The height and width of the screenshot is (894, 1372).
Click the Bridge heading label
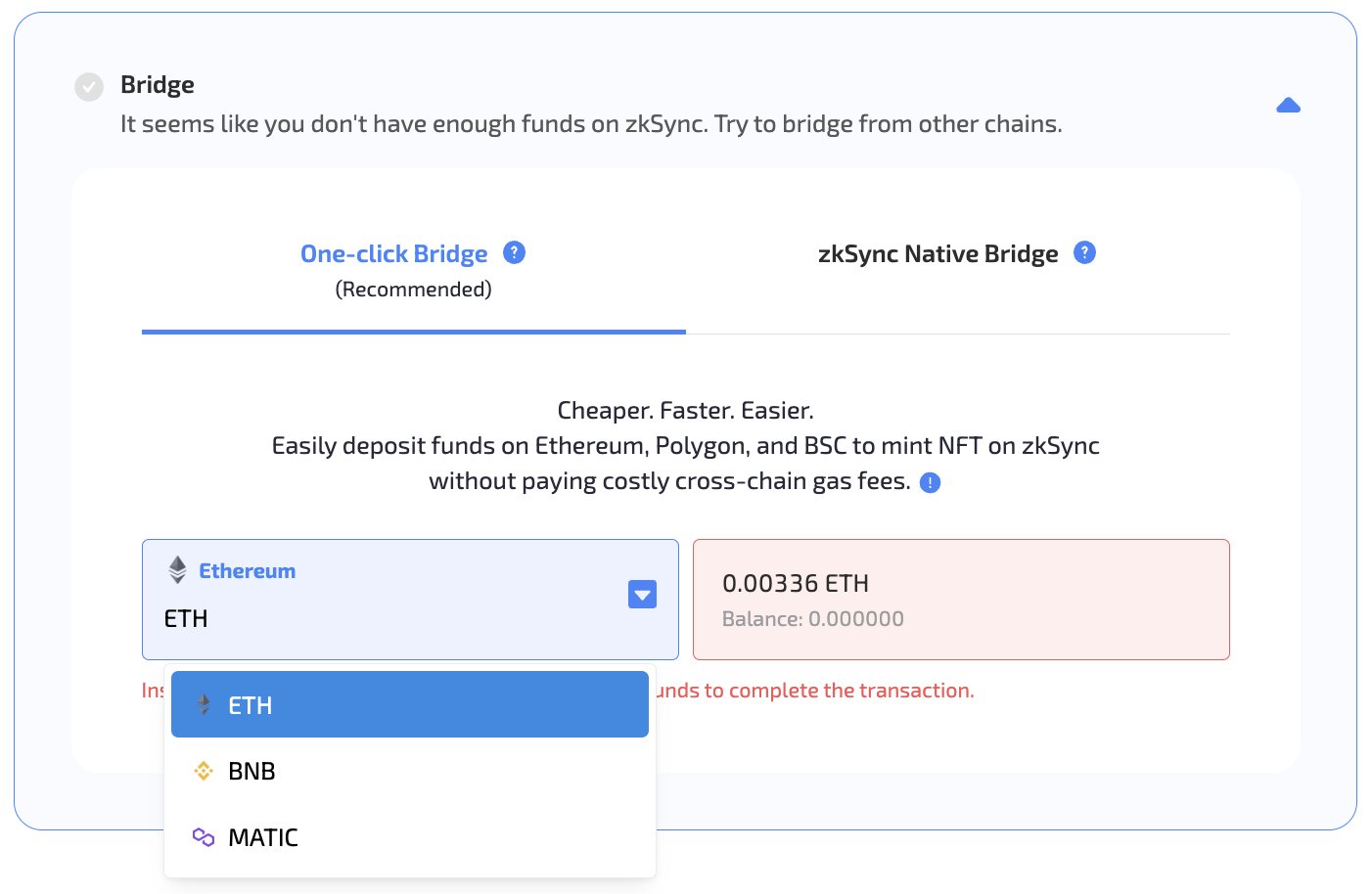(x=157, y=85)
